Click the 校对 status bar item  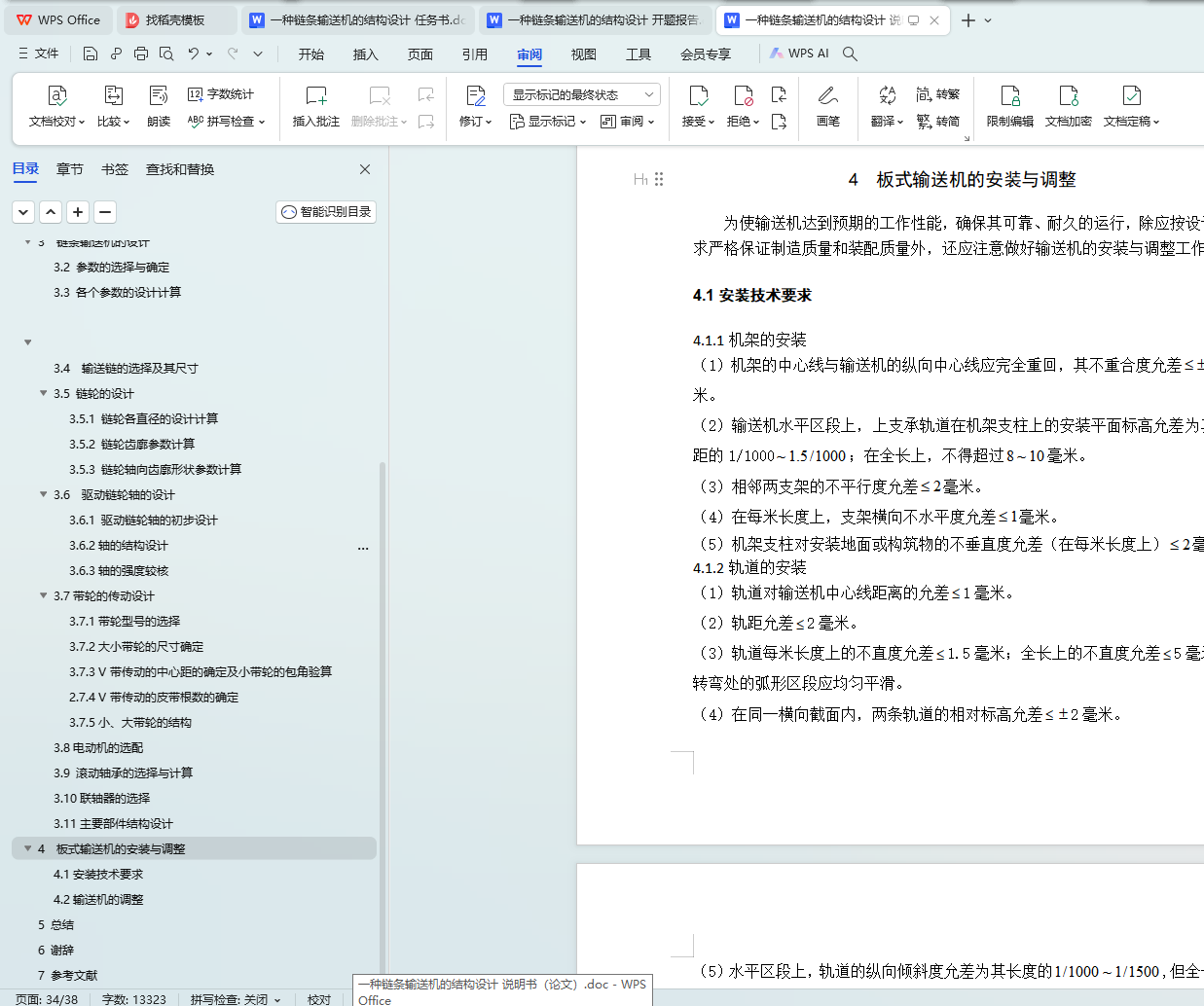pos(318,999)
